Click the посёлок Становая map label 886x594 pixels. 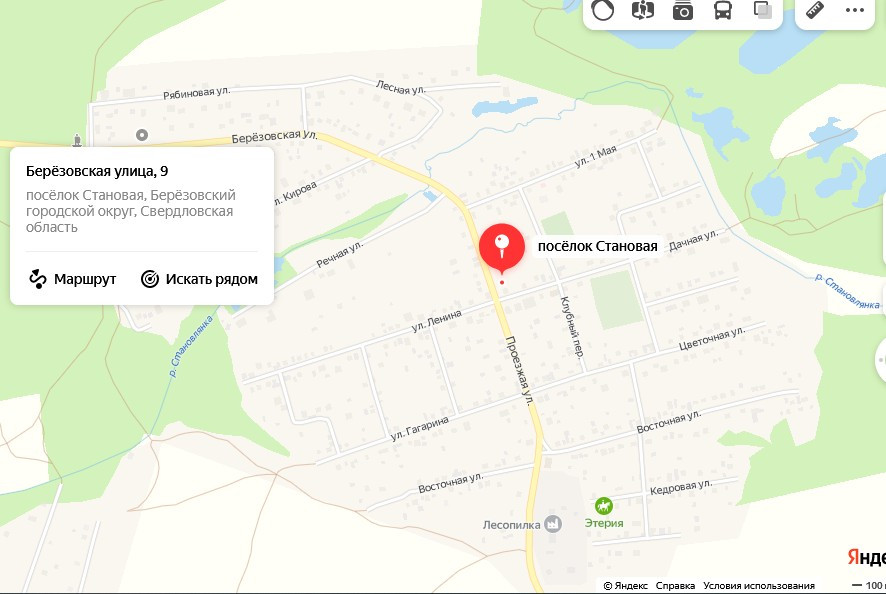pos(597,246)
